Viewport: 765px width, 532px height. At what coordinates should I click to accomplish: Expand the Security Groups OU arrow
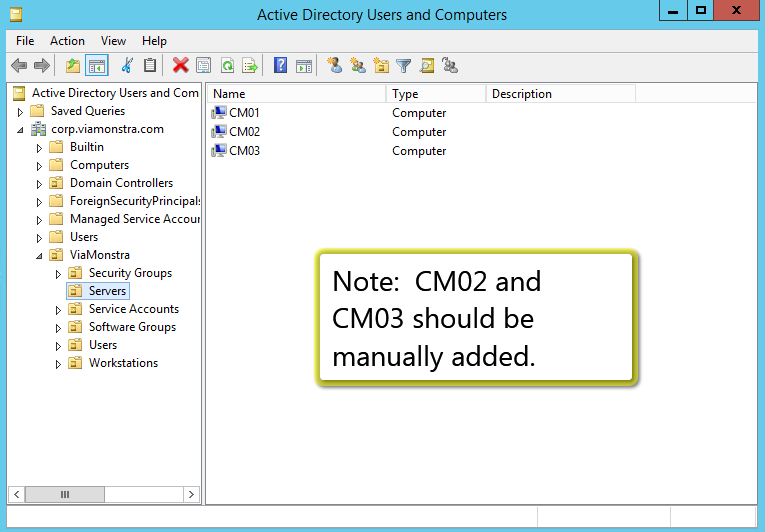[x=58, y=274]
